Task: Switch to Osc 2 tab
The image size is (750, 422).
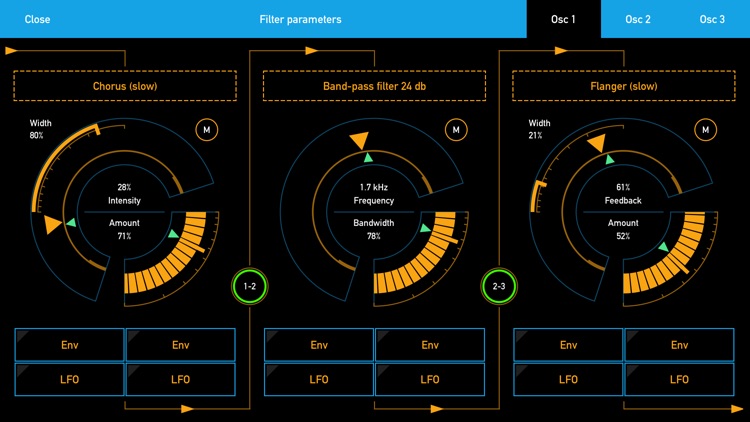Action: coord(638,19)
